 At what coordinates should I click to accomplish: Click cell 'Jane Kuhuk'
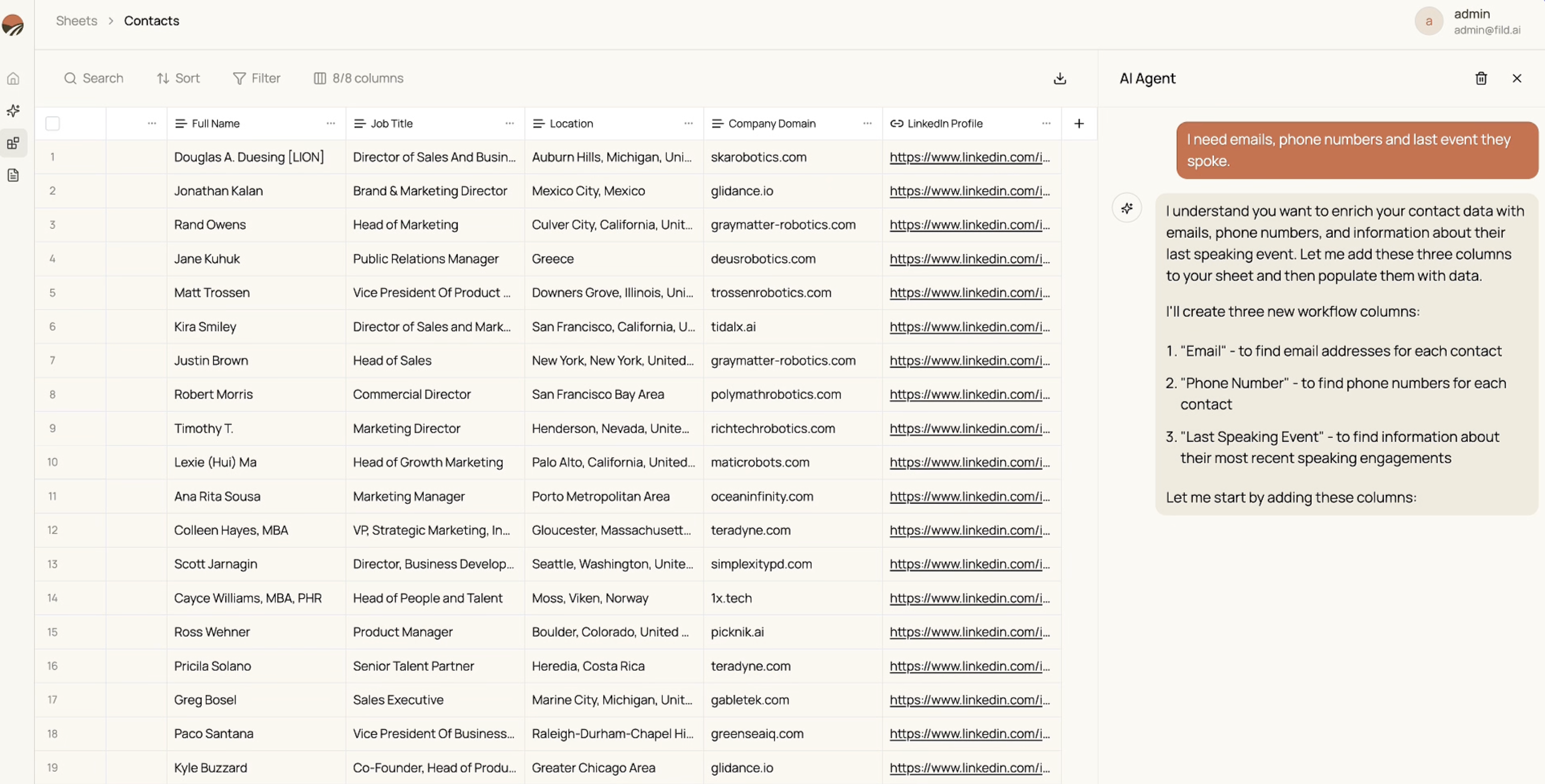pyautogui.click(x=256, y=259)
